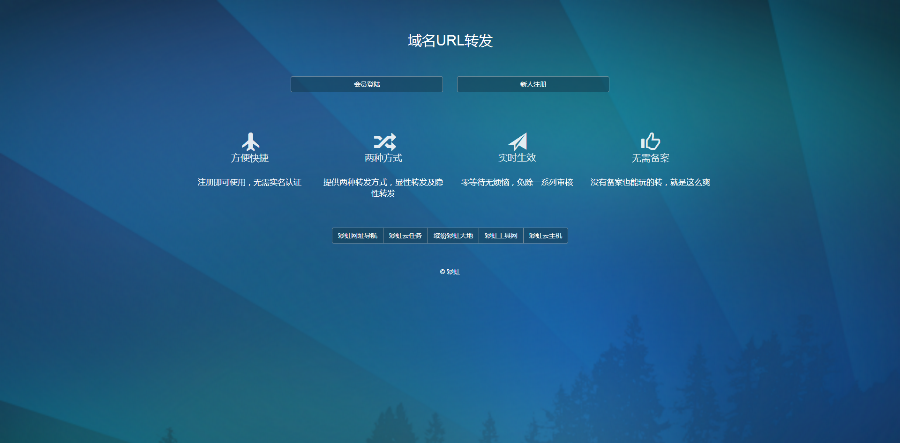900x443 pixels.
Task: Follow the last footer link ending in 云主机
Action: tap(545, 236)
